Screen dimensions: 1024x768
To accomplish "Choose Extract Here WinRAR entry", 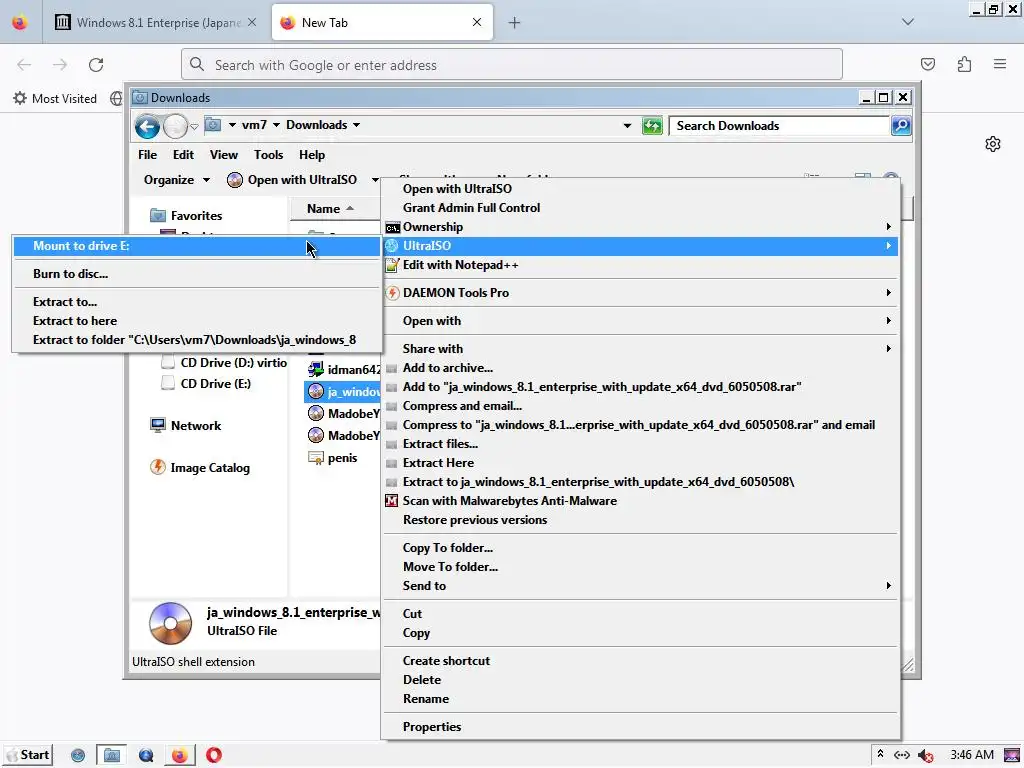I will 642,462.
